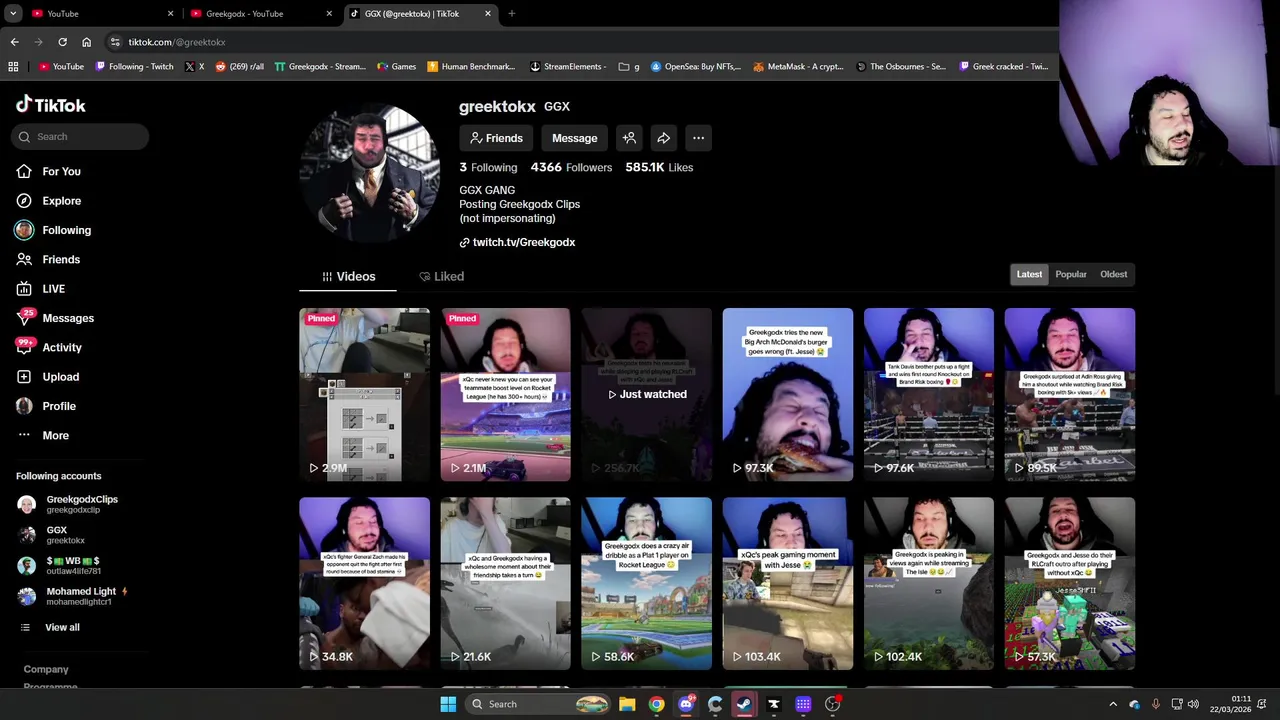Open Adin Ross shoutout video with 89.5K views
This screenshot has height=720, width=1280.
tap(1069, 395)
